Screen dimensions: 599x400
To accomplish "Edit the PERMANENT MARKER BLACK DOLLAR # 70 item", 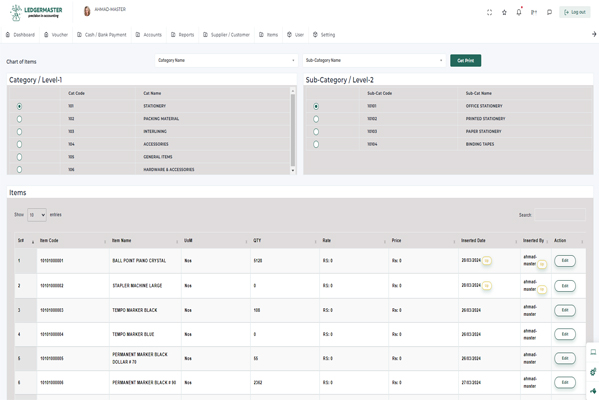I will [x=565, y=358].
